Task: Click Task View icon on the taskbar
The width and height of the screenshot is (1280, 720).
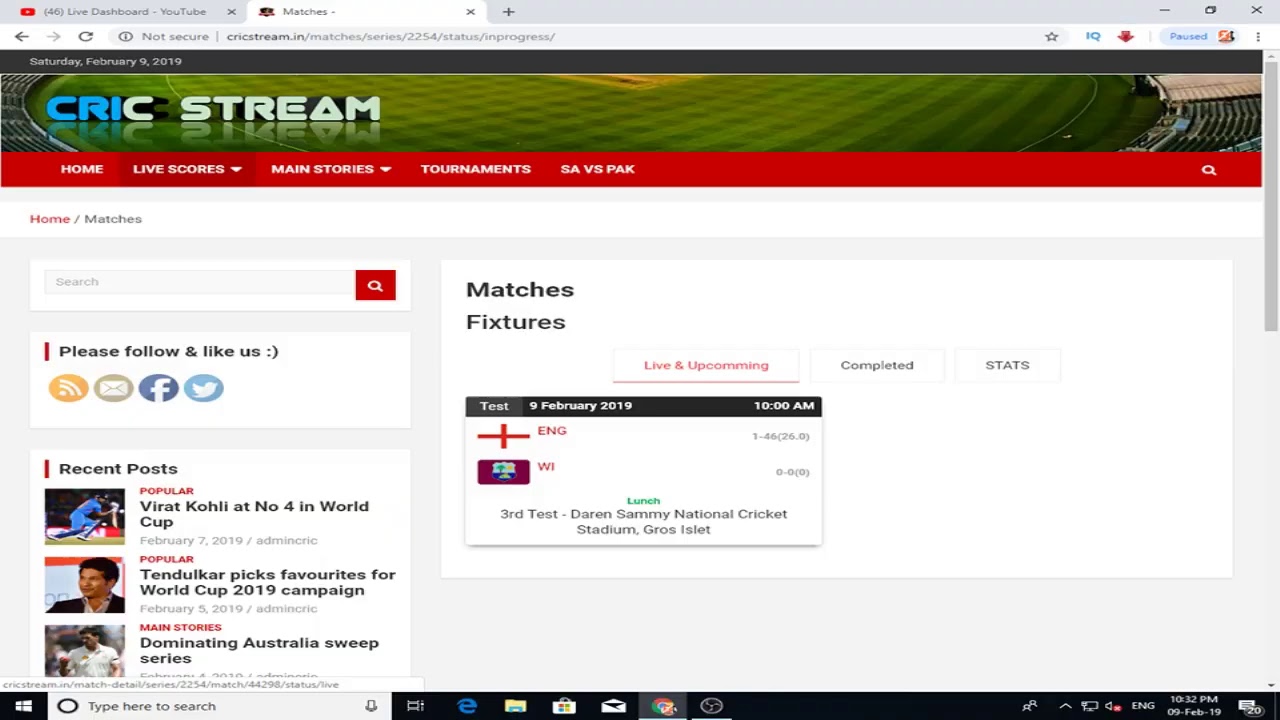Action: click(x=416, y=706)
